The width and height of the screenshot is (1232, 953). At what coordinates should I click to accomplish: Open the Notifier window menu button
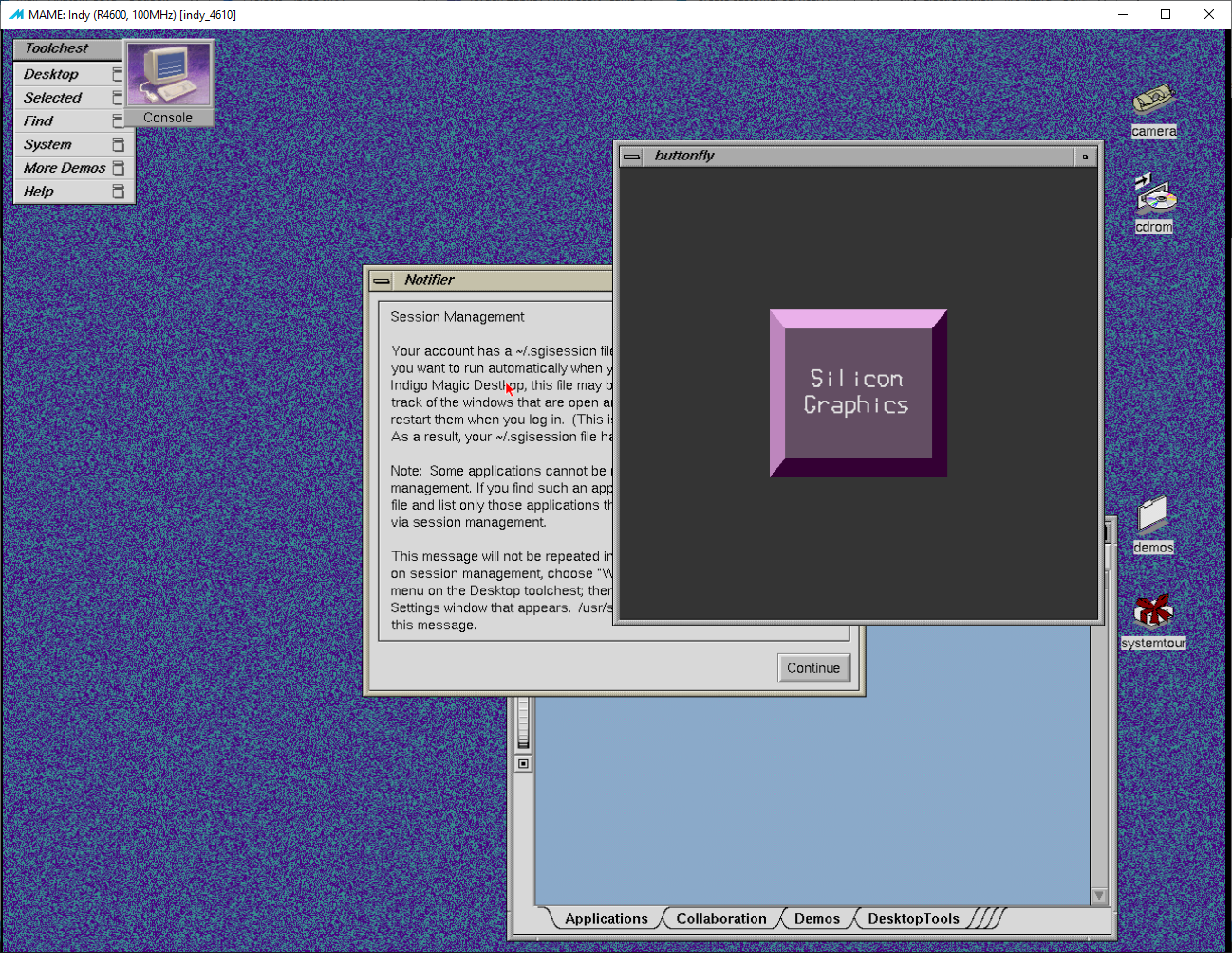[382, 281]
